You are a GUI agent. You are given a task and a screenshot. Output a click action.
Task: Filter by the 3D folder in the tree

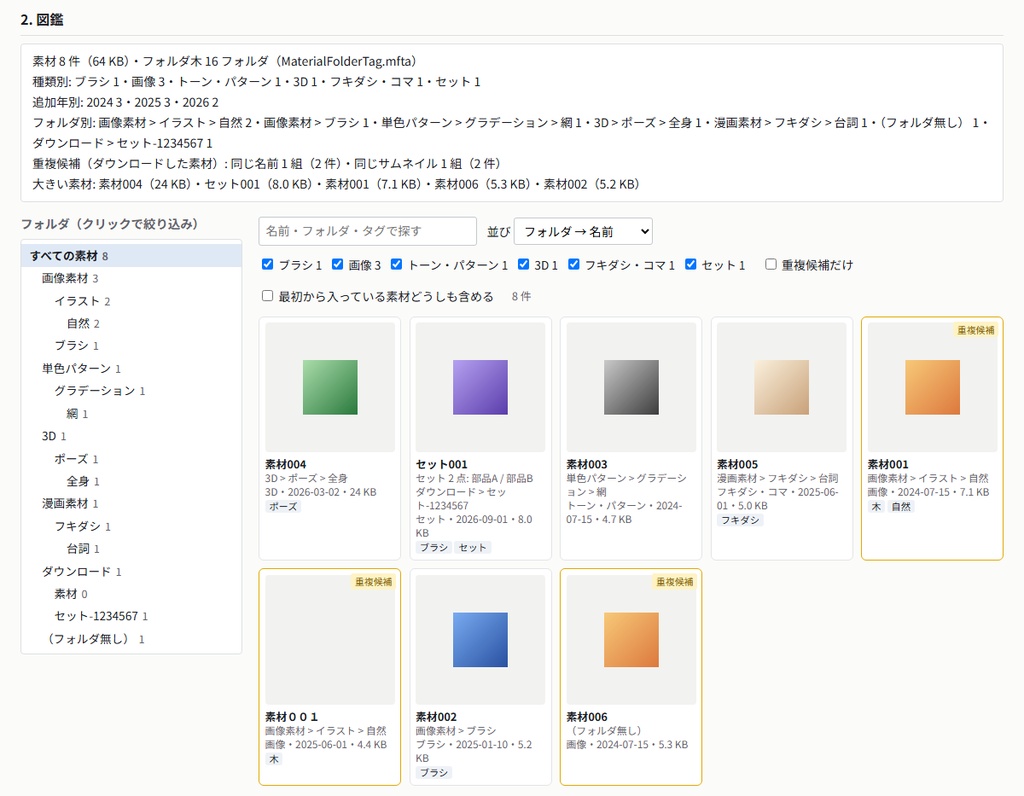131,436
